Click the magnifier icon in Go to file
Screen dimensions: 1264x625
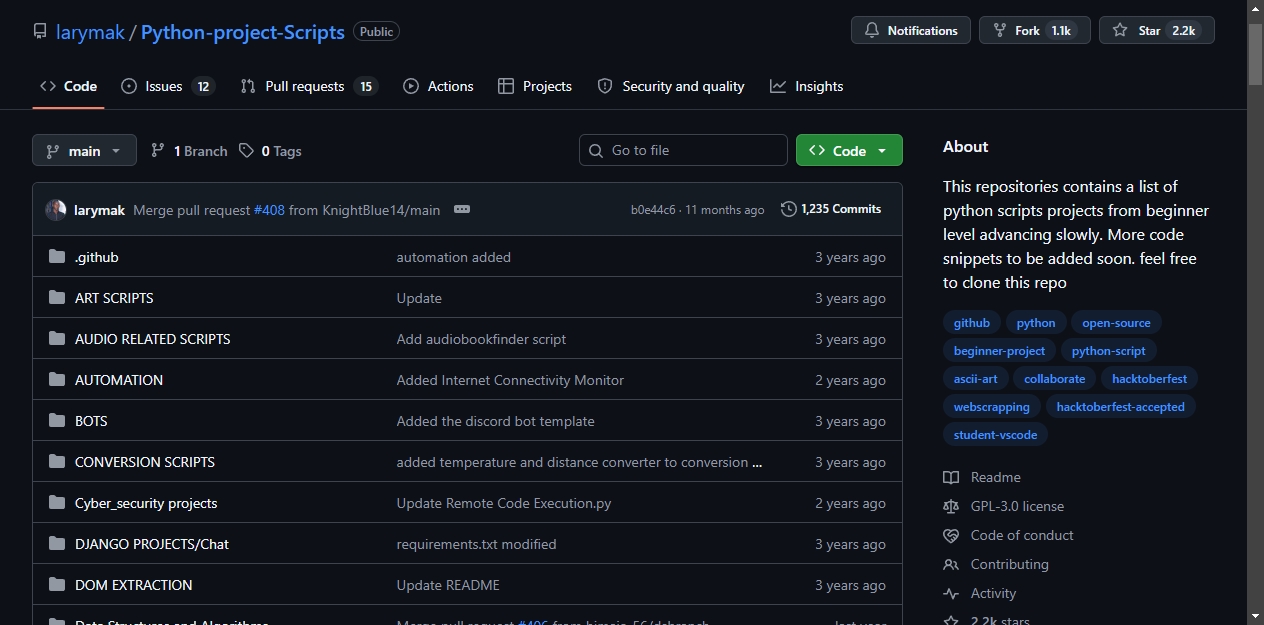pos(597,150)
